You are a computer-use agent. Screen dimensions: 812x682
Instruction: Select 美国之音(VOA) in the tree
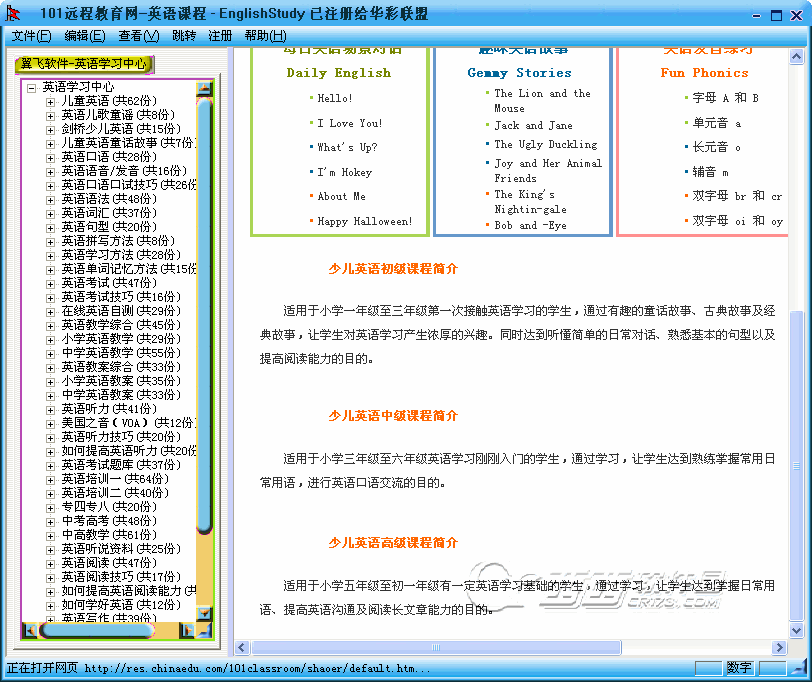point(102,423)
